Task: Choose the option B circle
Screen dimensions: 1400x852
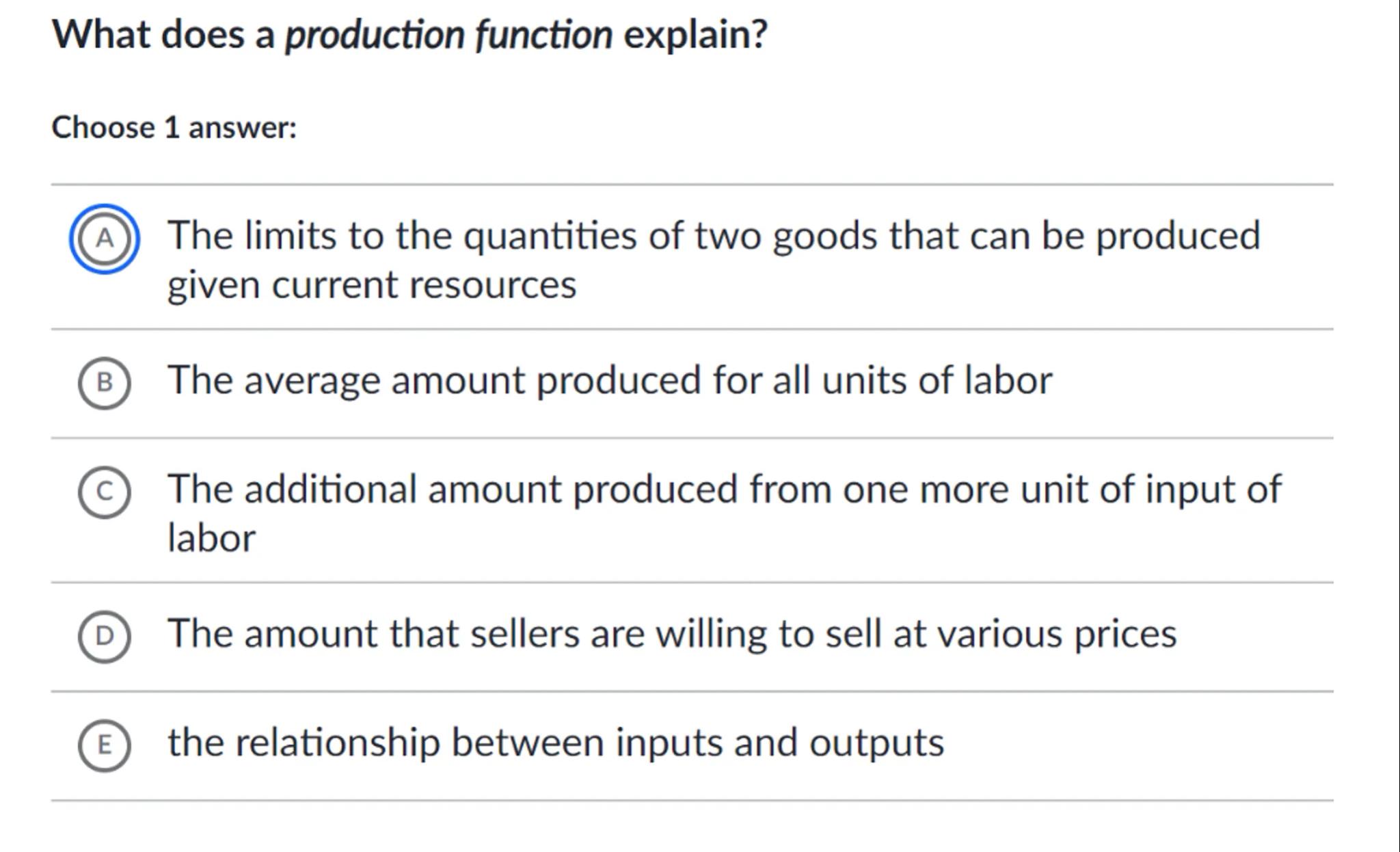Action: point(104,383)
